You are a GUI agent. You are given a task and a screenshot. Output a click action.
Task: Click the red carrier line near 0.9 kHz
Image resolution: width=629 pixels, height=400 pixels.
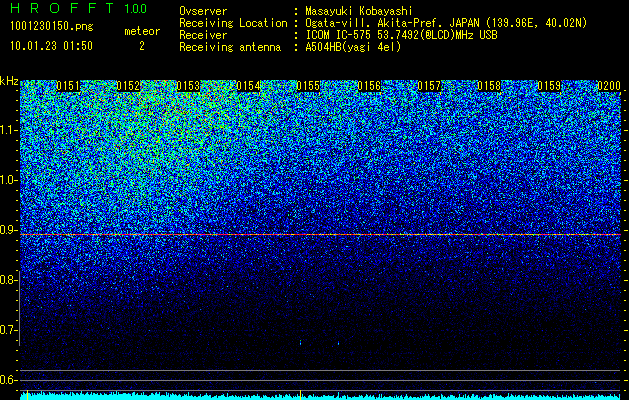point(321,234)
